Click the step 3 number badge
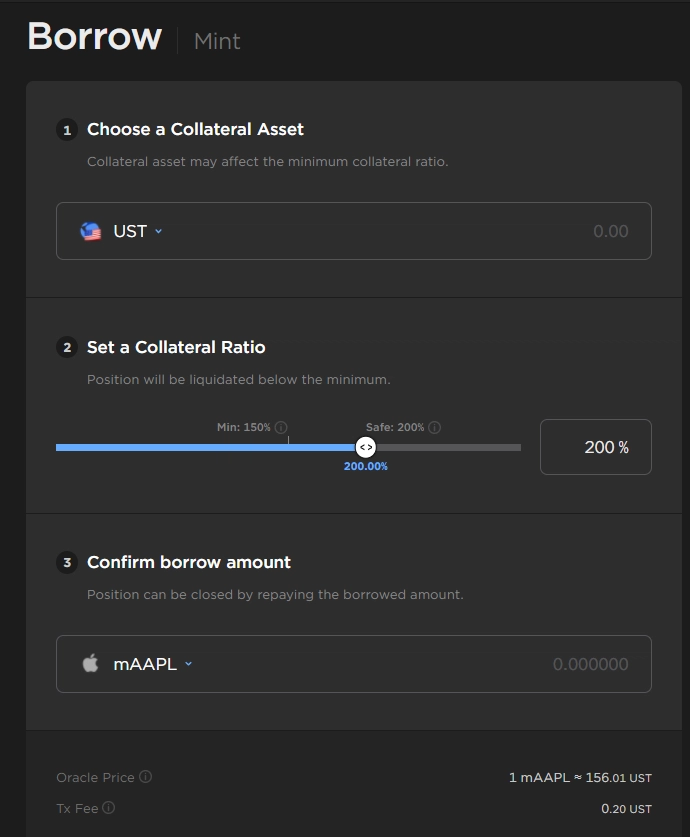Screen dimensions: 690x837 (67, 563)
